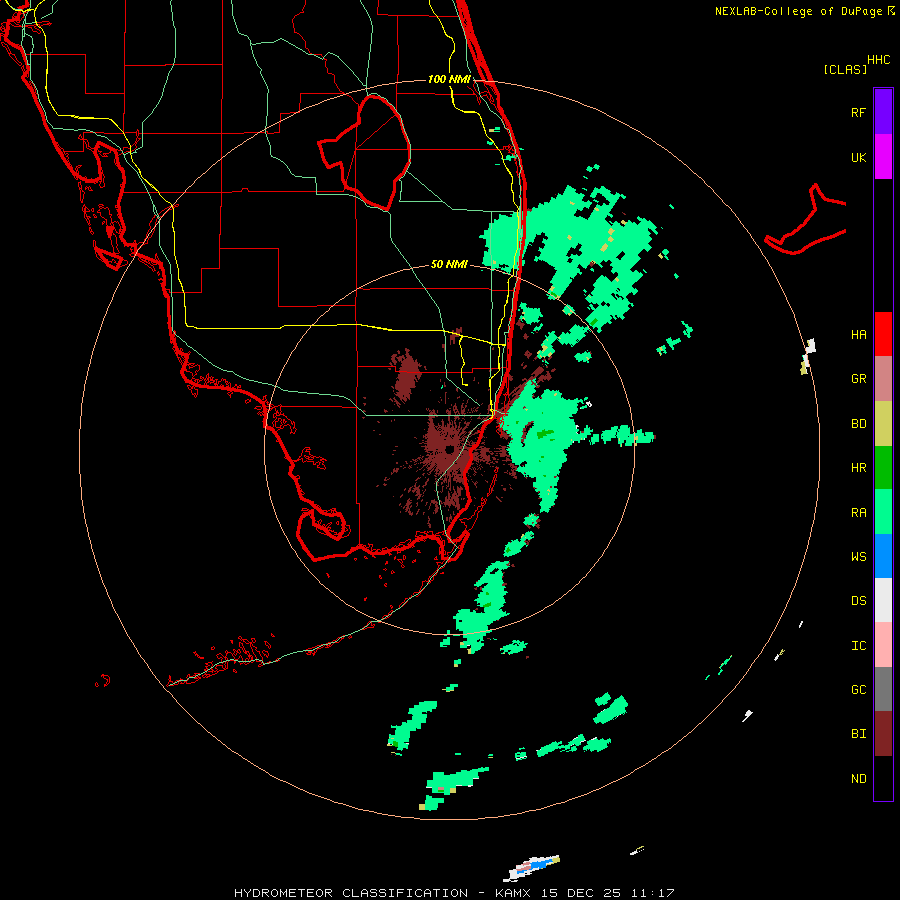The width and height of the screenshot is (900, 900).
Task: Click the "DS" legend label
Action: (858, 600)
